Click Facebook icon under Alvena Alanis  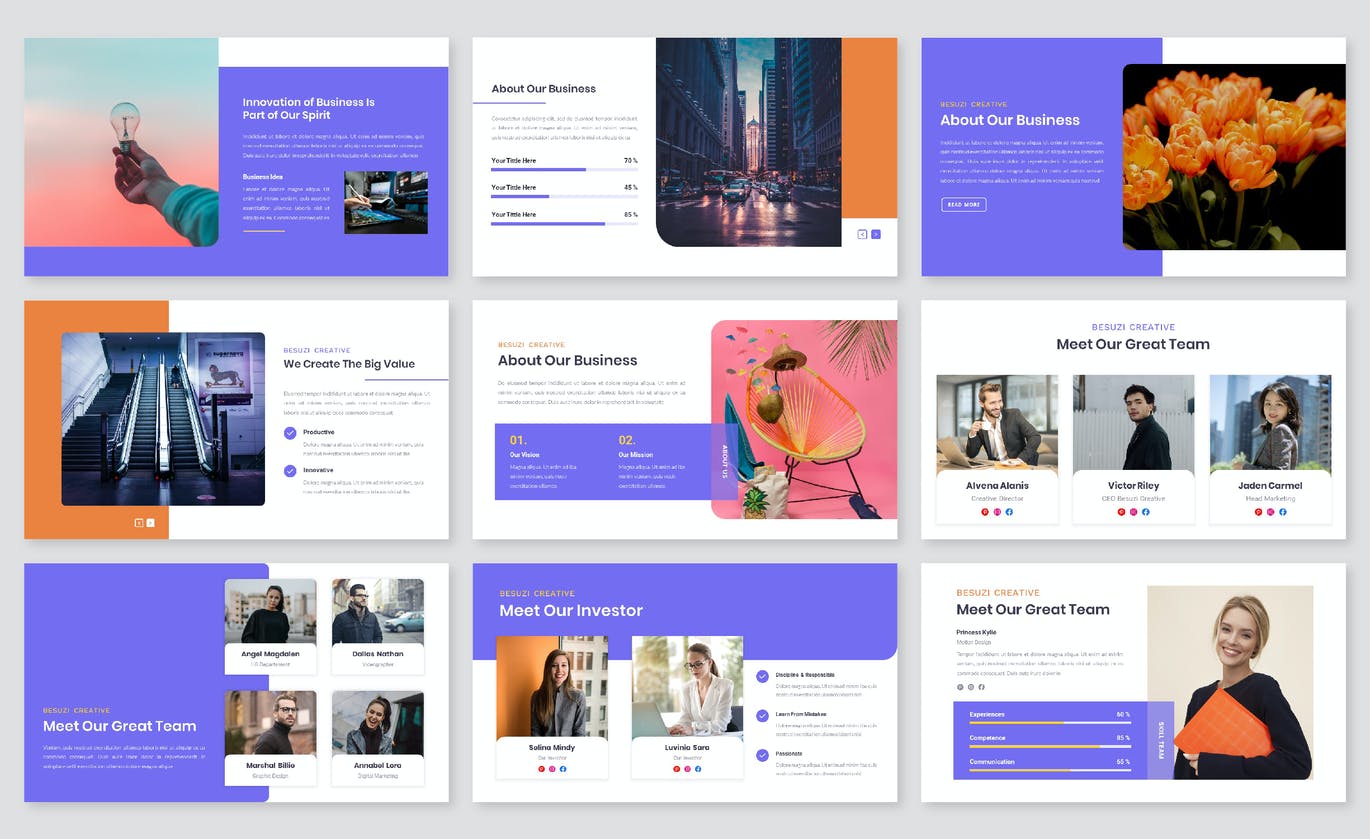1009,512
